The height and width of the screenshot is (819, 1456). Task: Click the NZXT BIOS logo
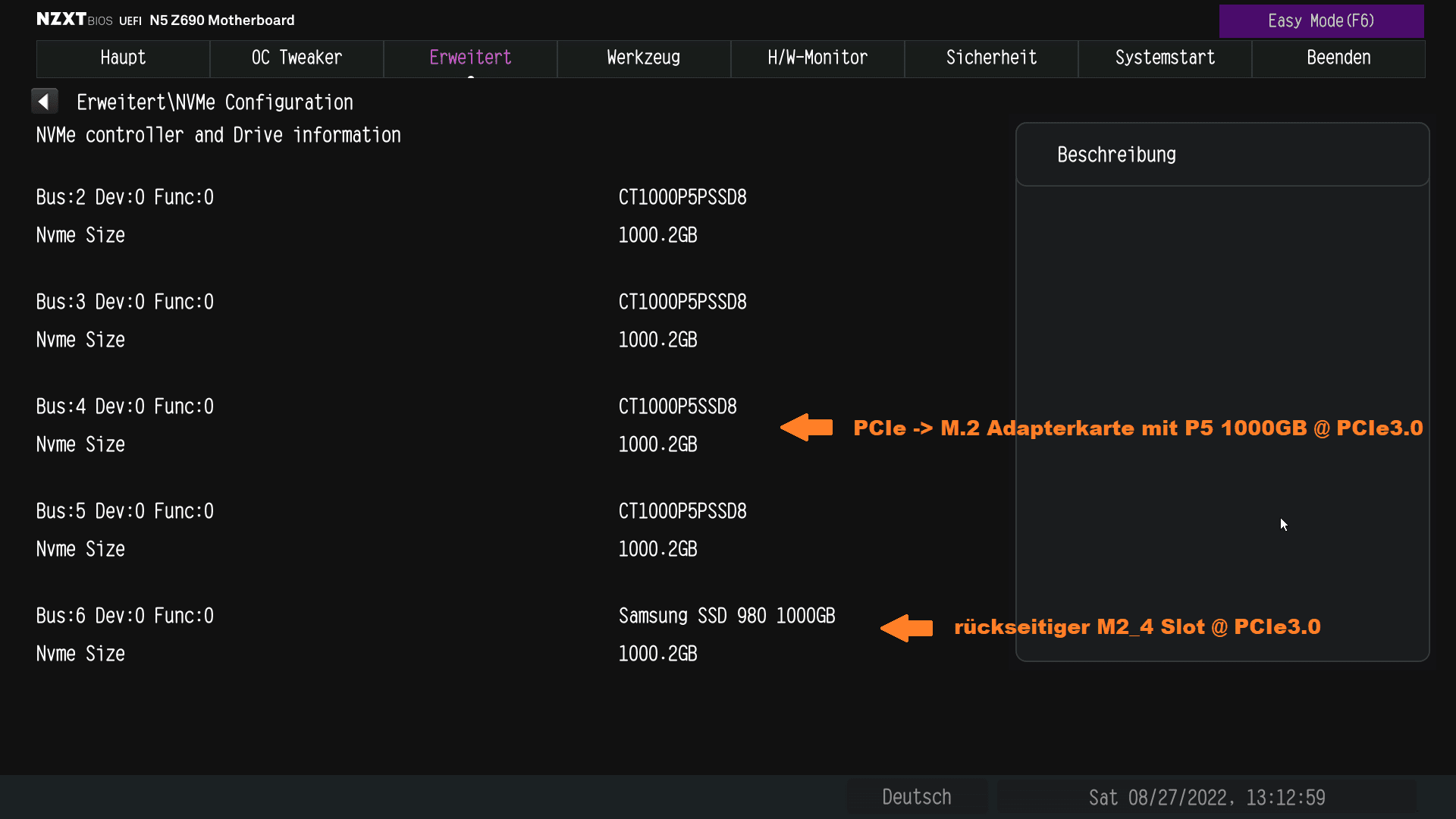[x=74, y=20]
